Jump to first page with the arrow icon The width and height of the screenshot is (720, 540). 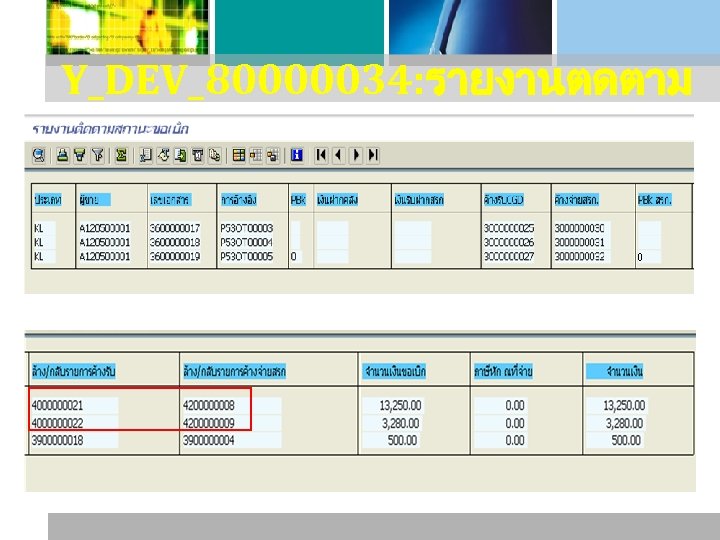coord(321,155)
